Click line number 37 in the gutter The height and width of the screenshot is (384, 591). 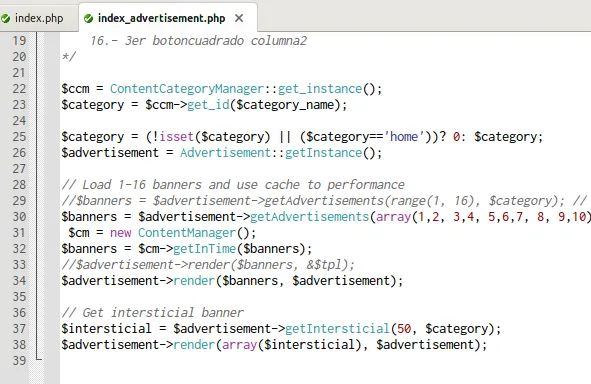tap(19, 329)
